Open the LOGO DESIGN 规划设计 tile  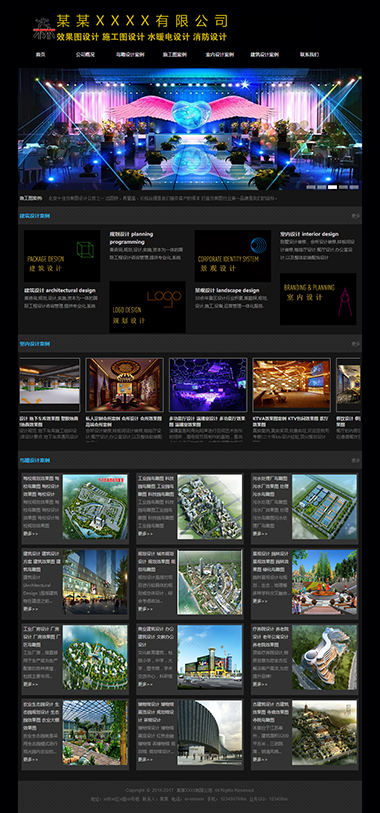[147, 307]
